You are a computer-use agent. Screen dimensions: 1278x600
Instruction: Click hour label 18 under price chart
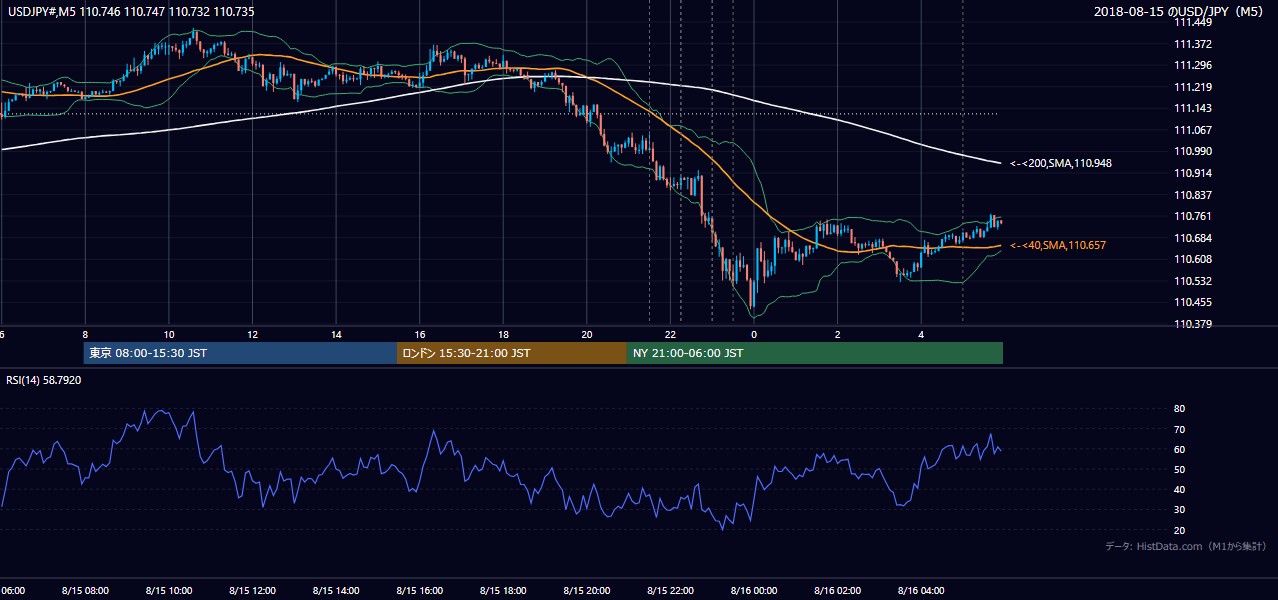(504, 334)
